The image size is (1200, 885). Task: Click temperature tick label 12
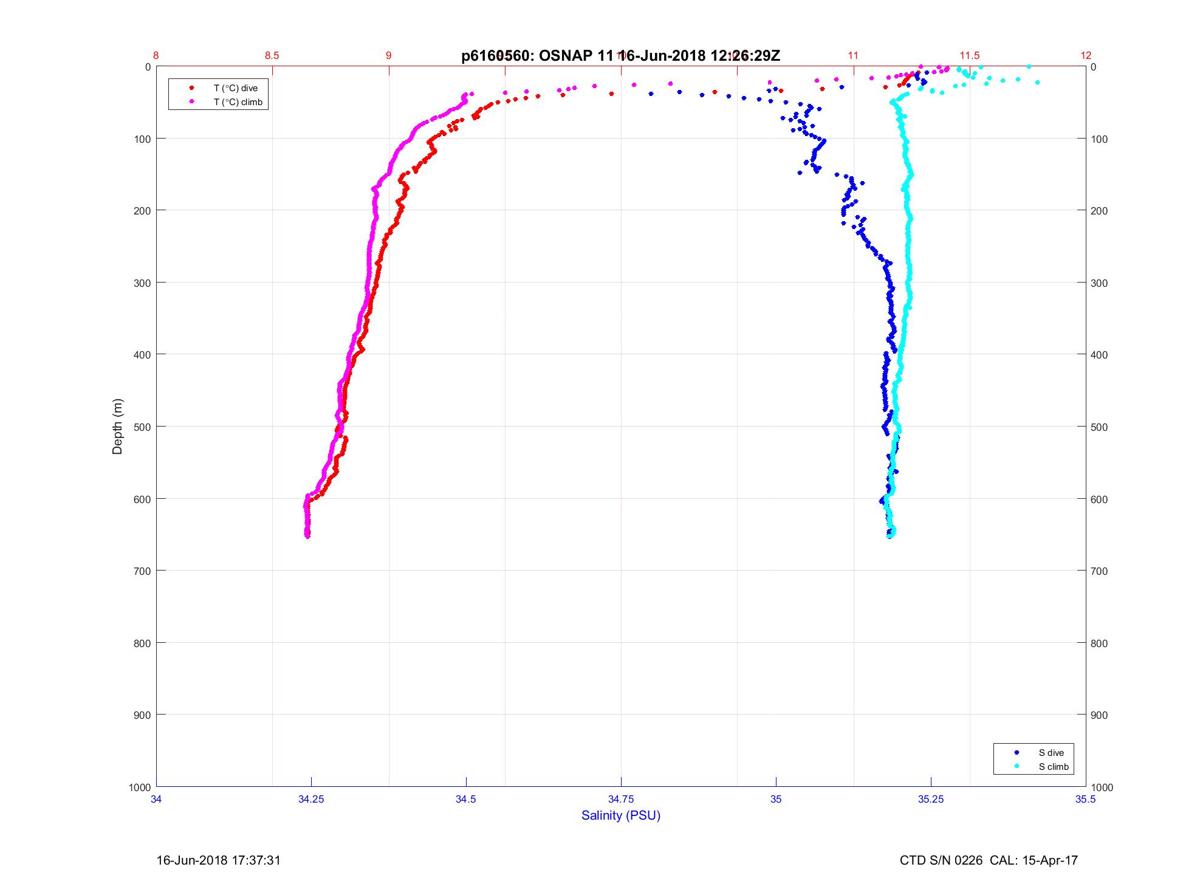[x=1086, y=55]
